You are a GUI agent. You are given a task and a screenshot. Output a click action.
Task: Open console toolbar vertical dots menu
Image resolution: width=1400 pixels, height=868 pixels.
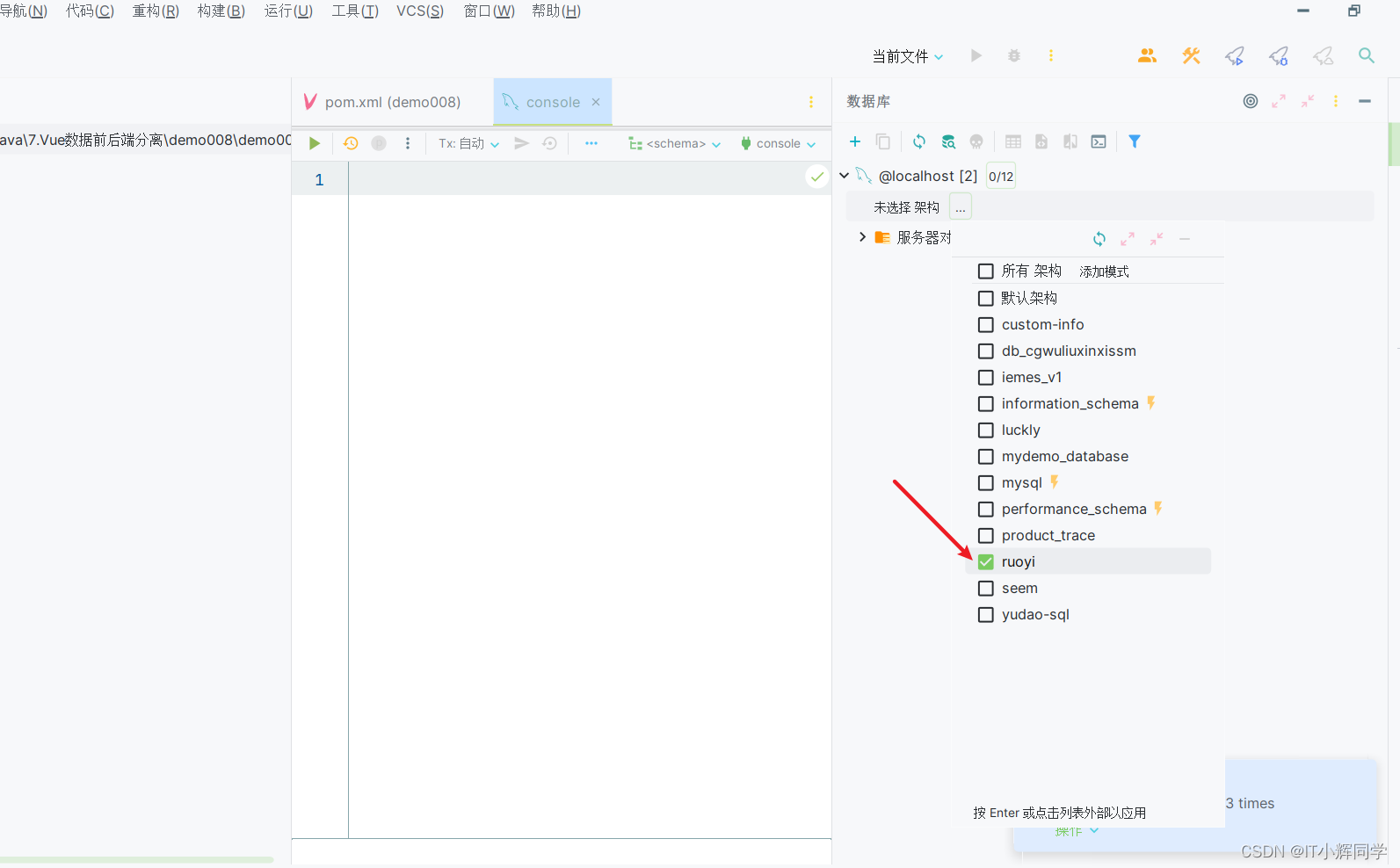[408, 143]
